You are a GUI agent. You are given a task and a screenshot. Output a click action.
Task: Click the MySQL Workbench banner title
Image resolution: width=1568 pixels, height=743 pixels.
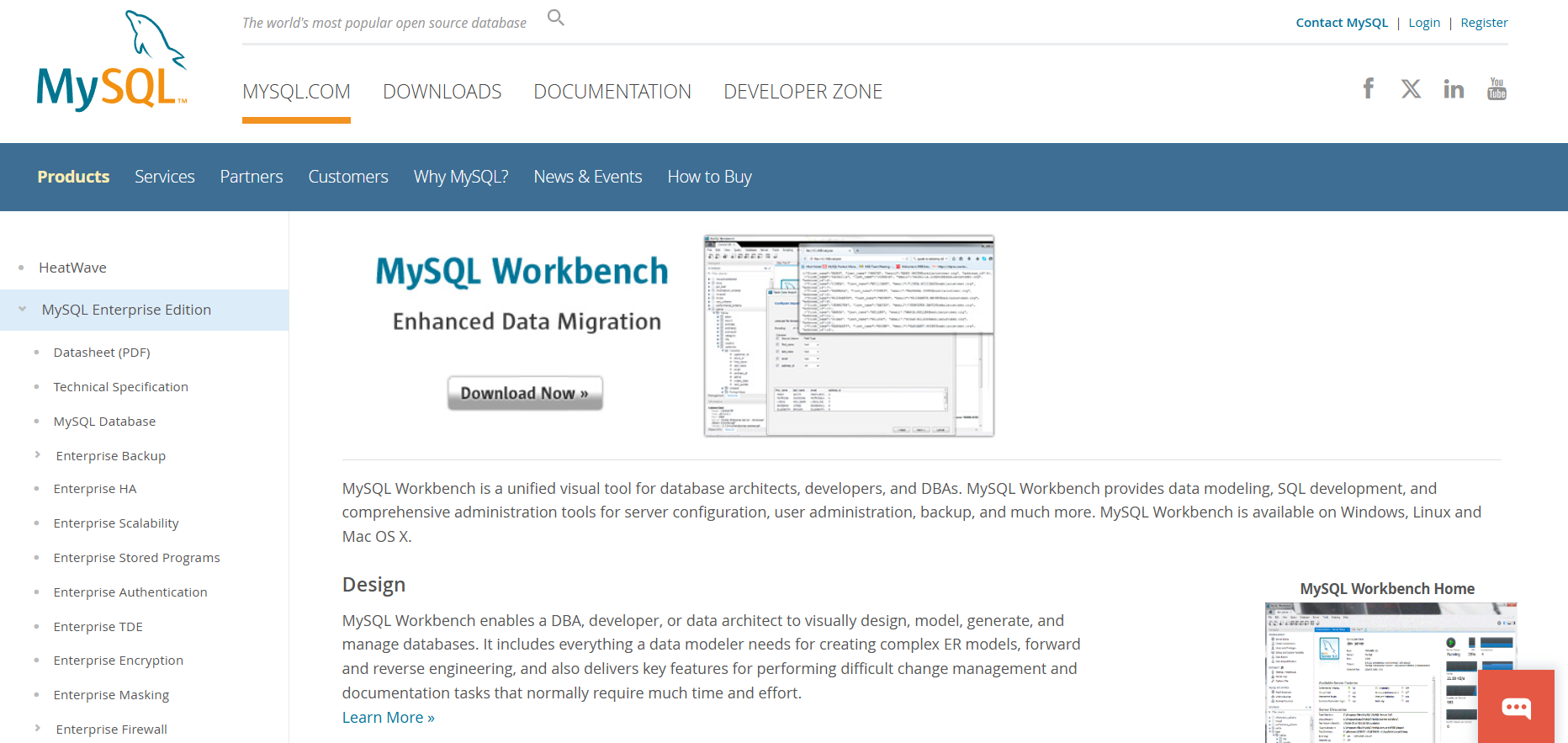[x=522, y=272]
